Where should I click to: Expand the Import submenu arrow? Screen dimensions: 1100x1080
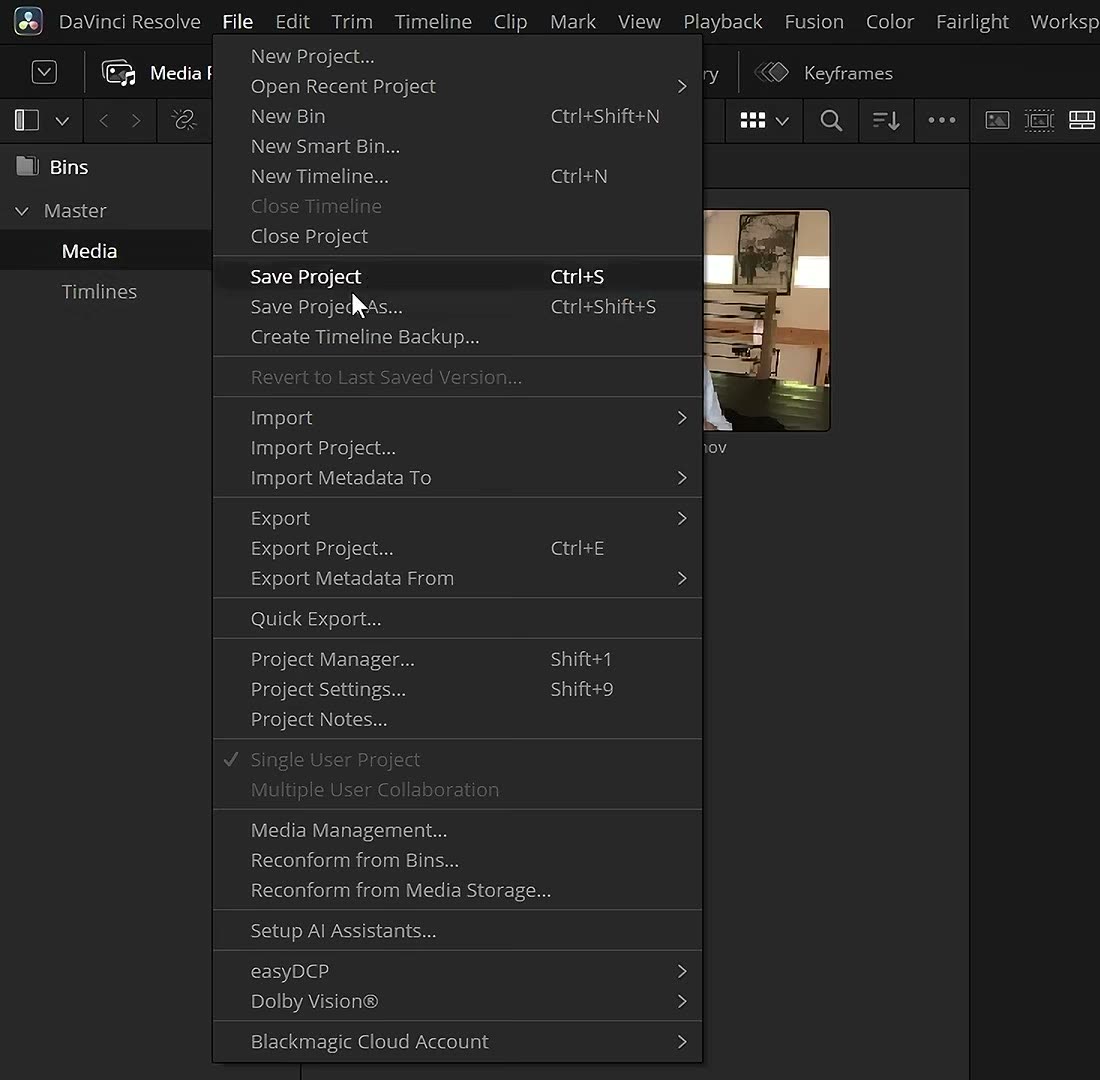coord(682,418)
